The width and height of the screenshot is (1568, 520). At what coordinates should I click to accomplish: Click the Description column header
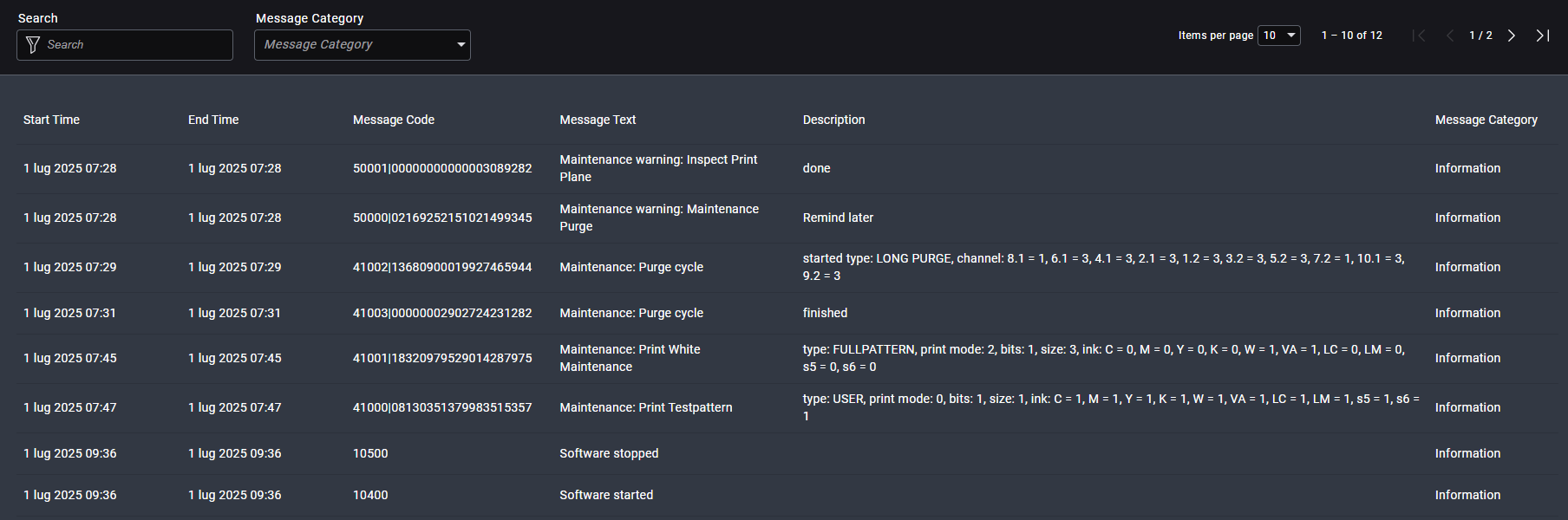[x=833, y=120]
